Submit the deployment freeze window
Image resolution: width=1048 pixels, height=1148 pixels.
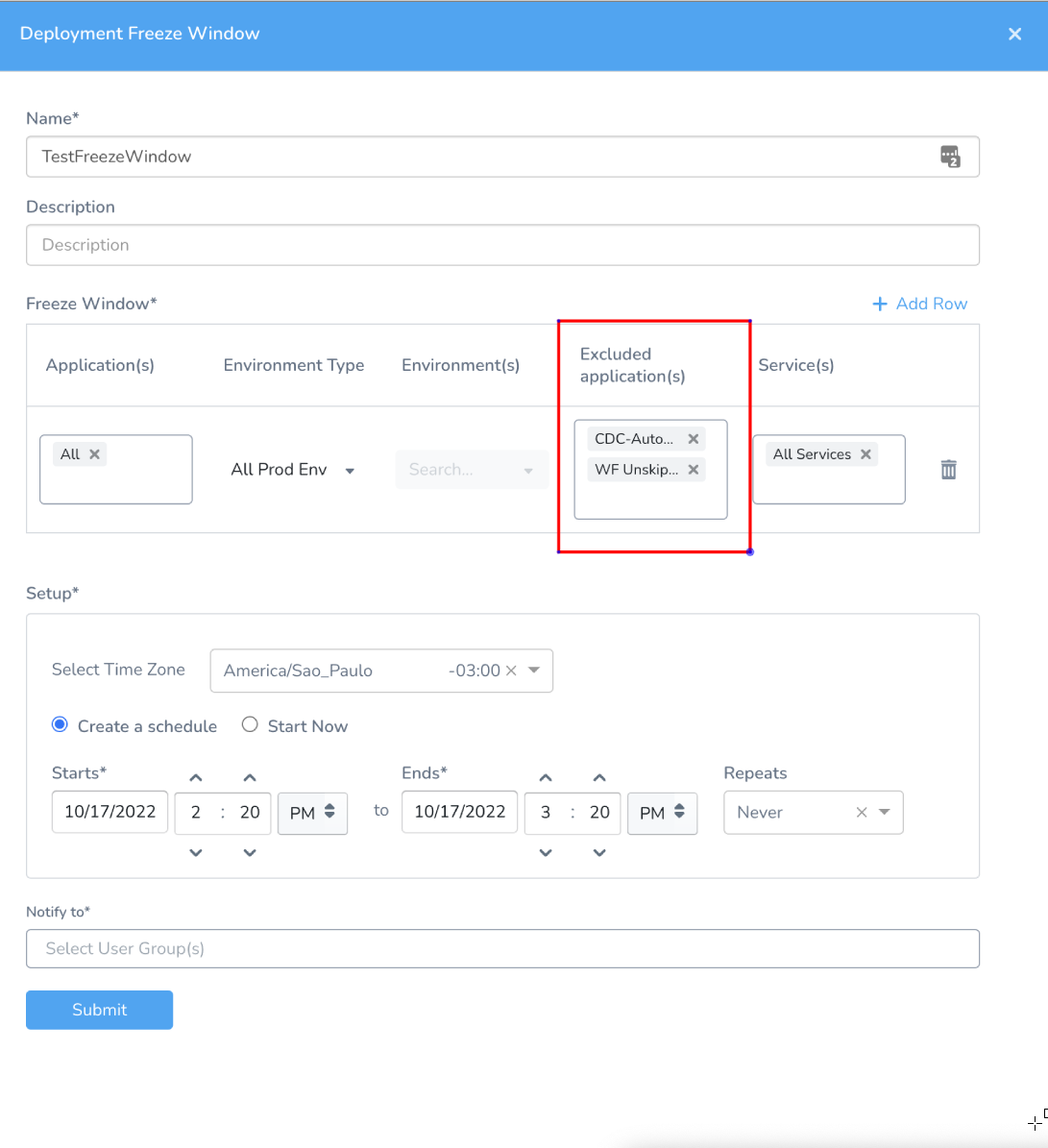pyautogui.click(x=100, y=1010)
